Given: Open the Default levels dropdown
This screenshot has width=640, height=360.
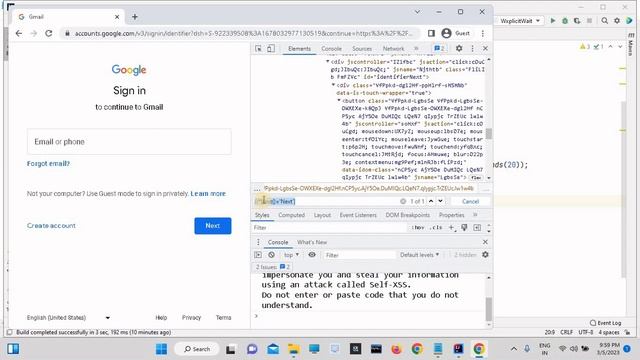Looking at the screenshot, I should 419,255.
